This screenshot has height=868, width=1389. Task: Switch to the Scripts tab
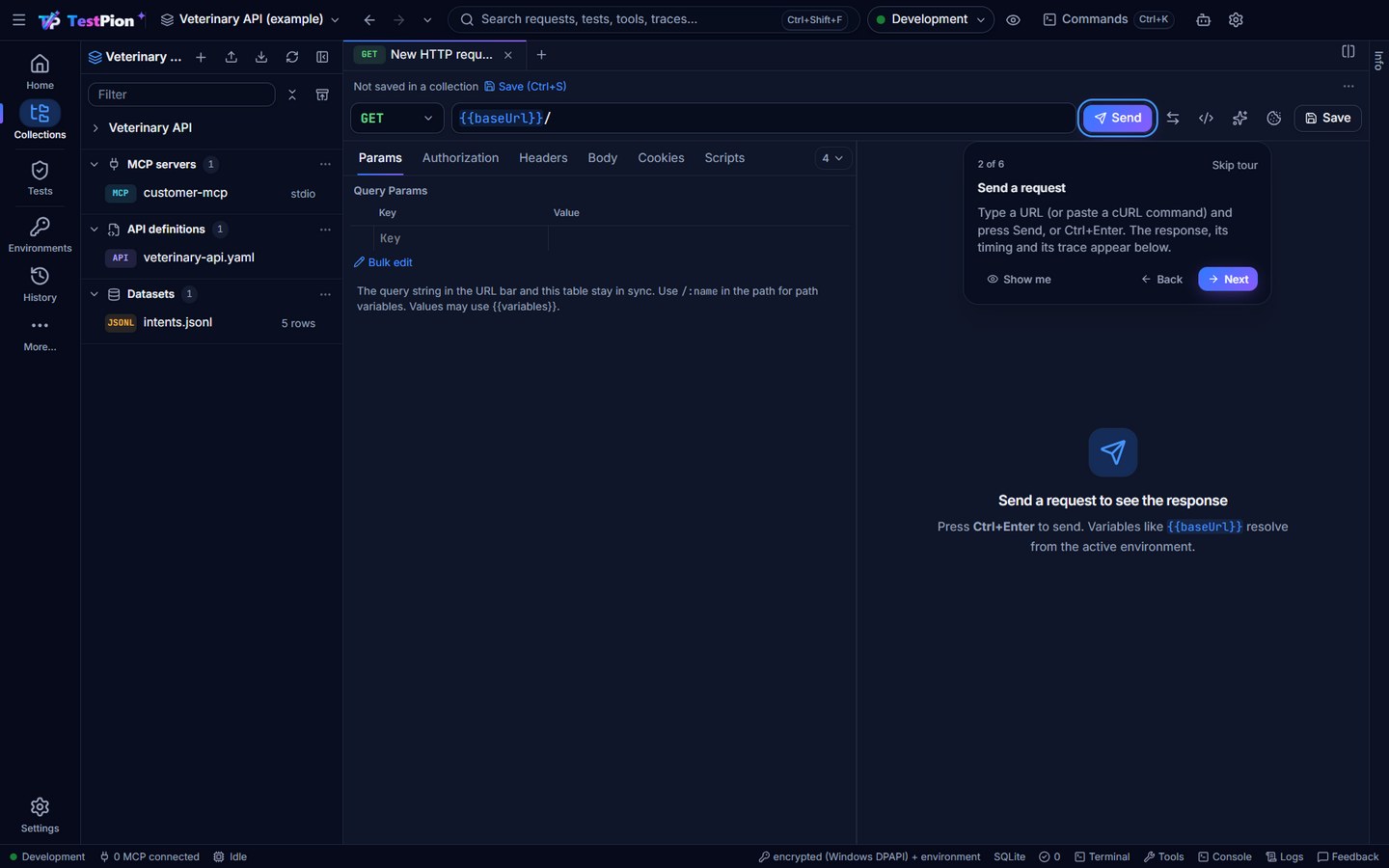click(724, 158)
